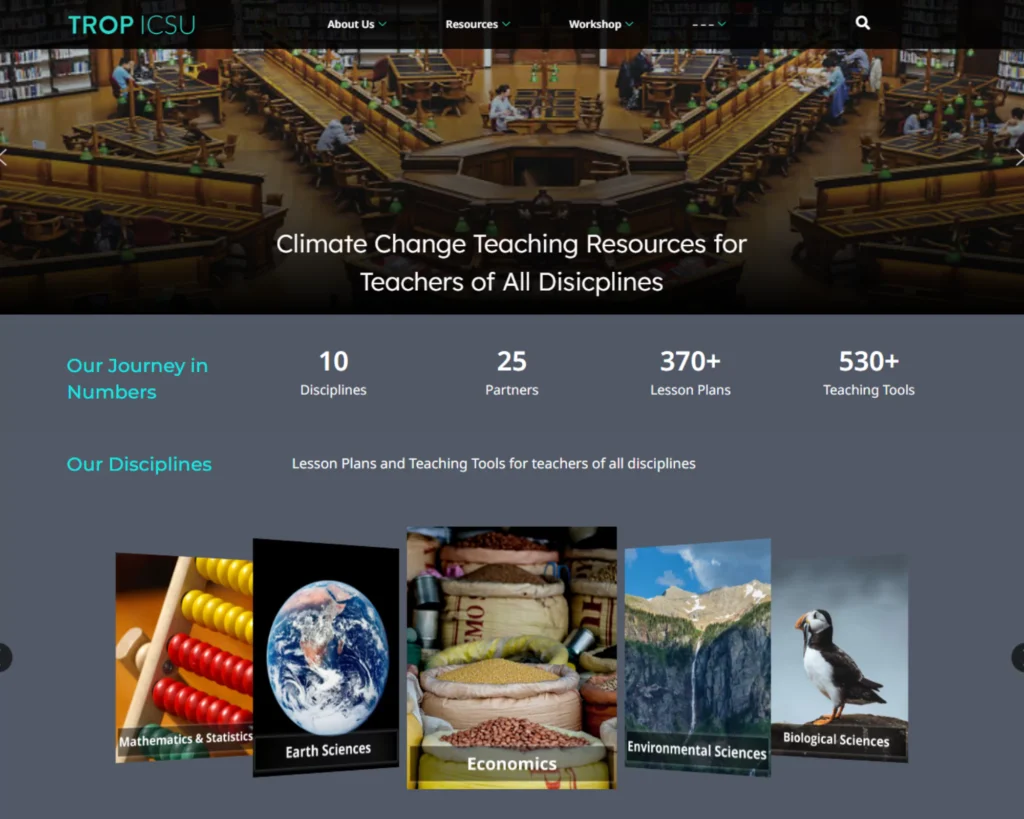Advance to next hero slide arrow
The height and width of the screenshot is (819, 1024).
(x=1019, y=157)
